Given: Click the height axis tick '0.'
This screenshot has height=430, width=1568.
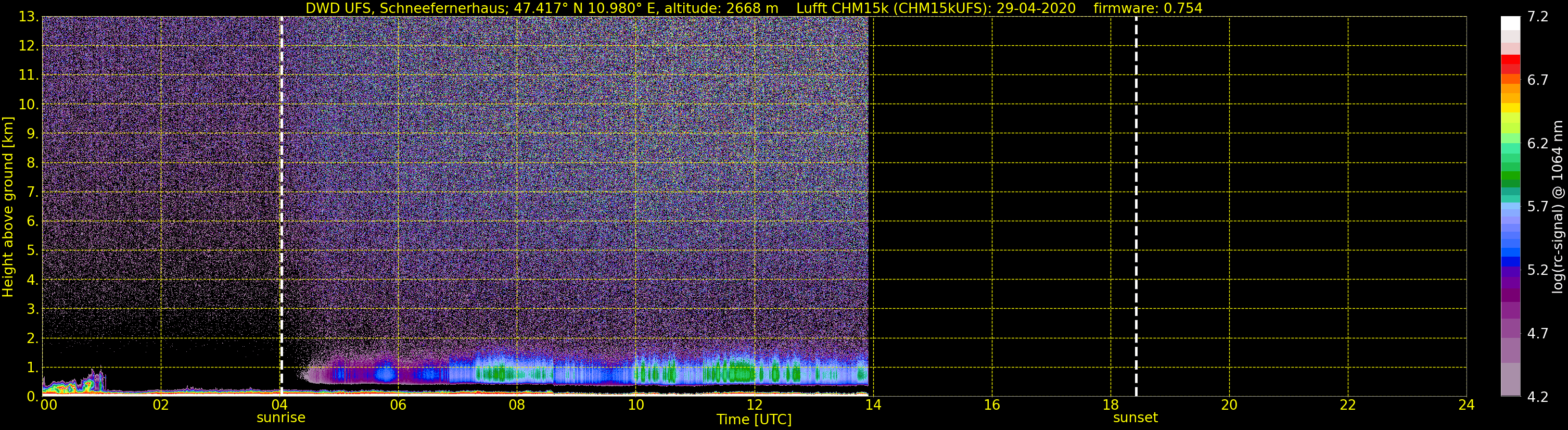Looking at the screenshot, I should [x=32, y=397].
